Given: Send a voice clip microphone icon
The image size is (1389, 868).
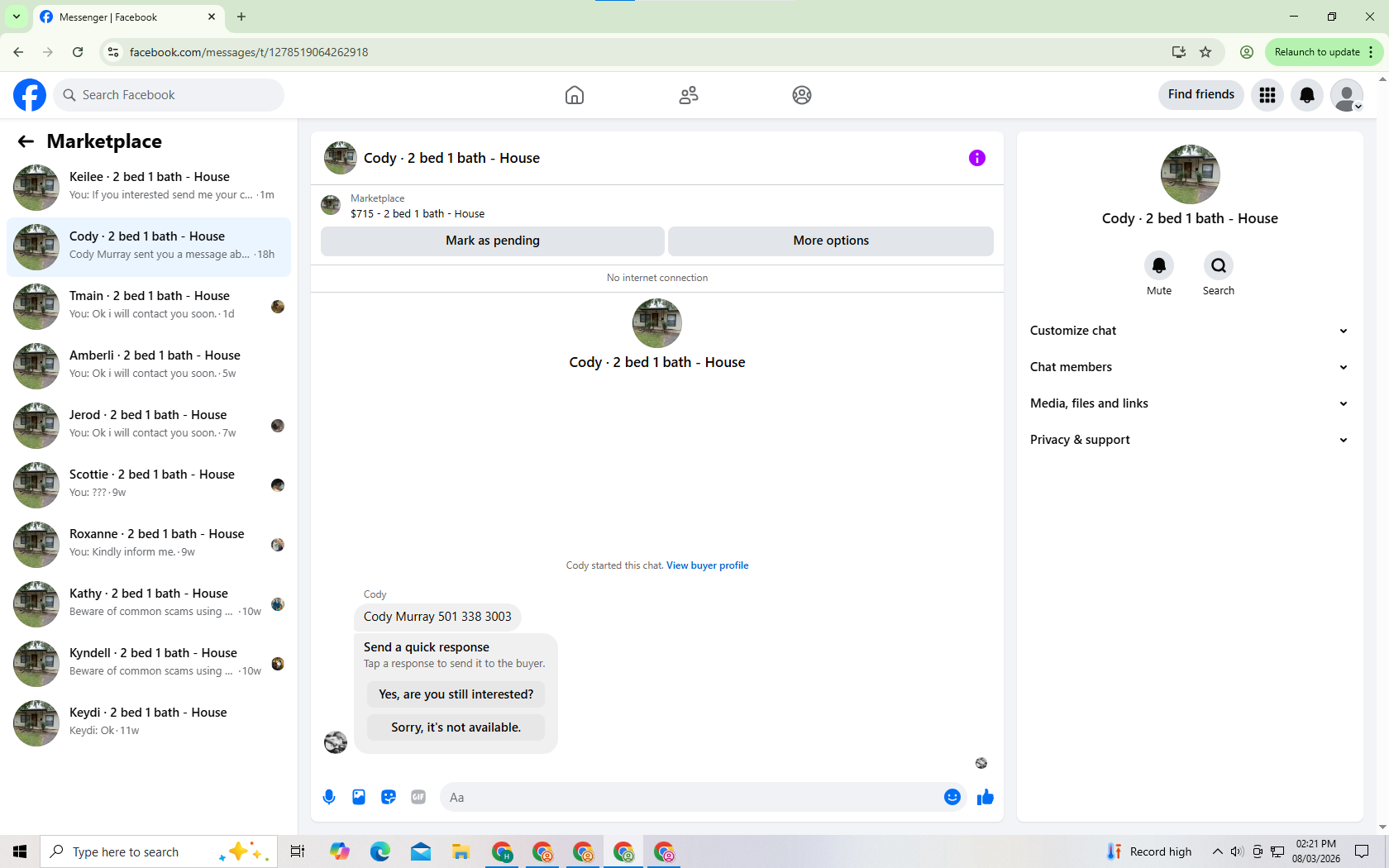Looking at the screenshot, I should [x=329, y=797].
